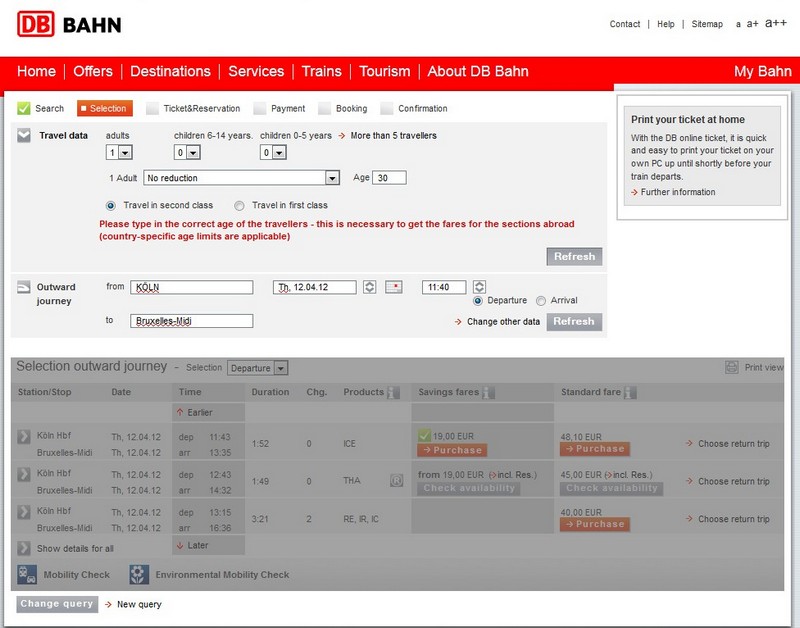Open the Trains menu
Screen dimensions: 800x628
point(321,71)
